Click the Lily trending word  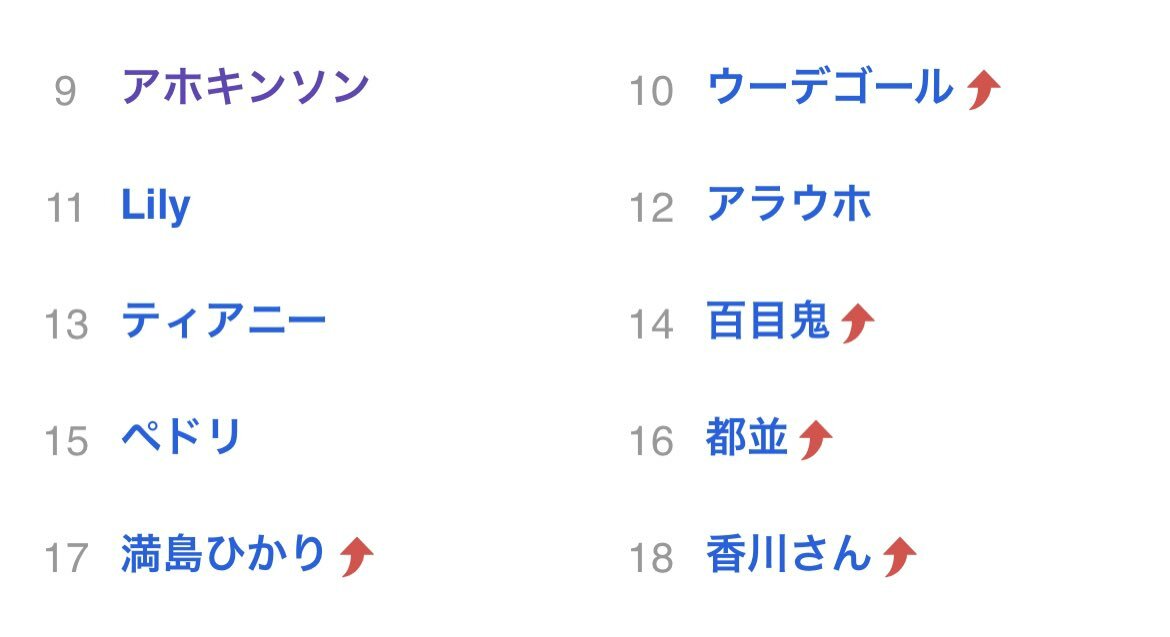156,205
